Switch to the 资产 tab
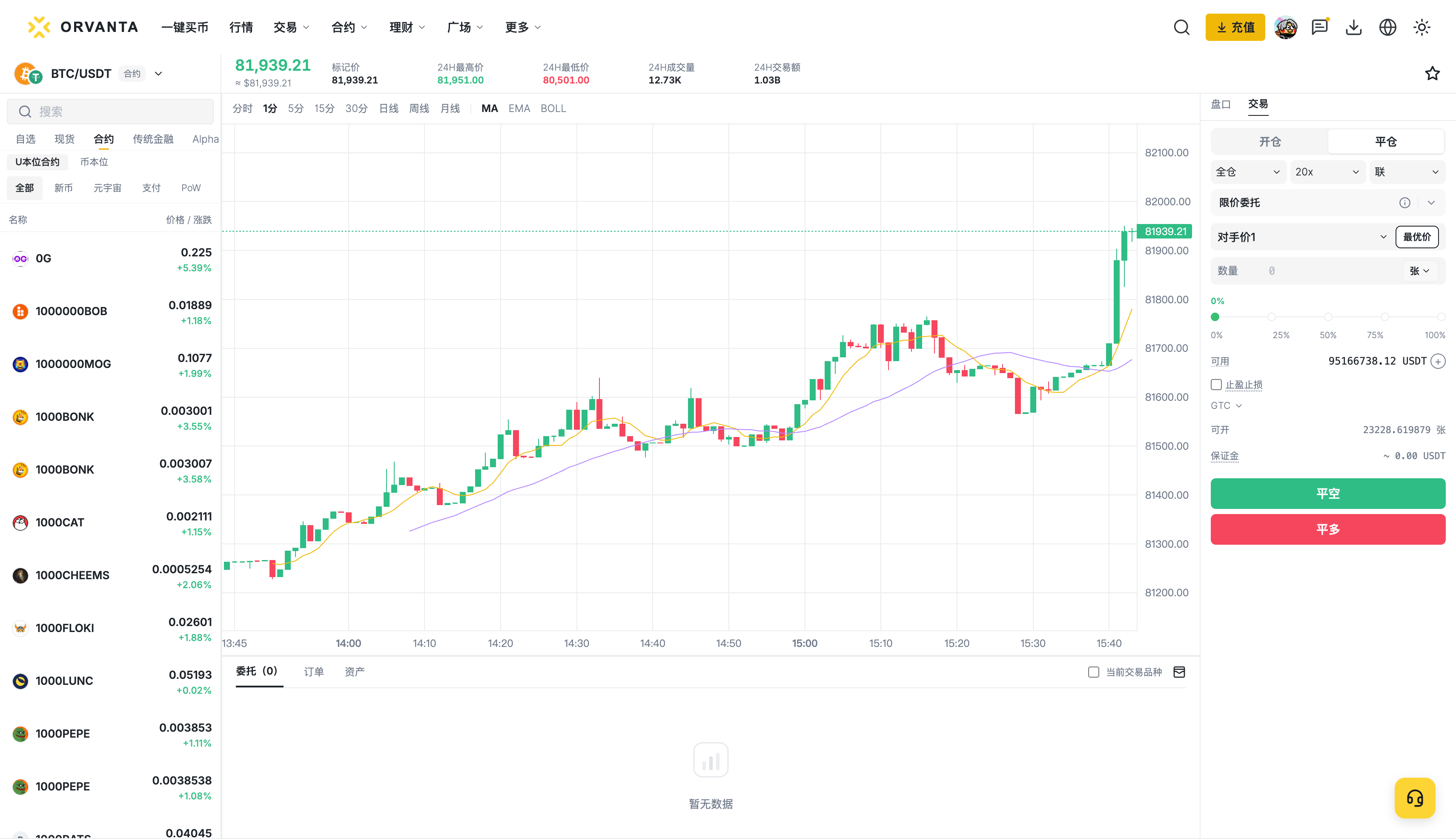The image size is (1456, 839). pyautogui.click(x=354, y=672)
